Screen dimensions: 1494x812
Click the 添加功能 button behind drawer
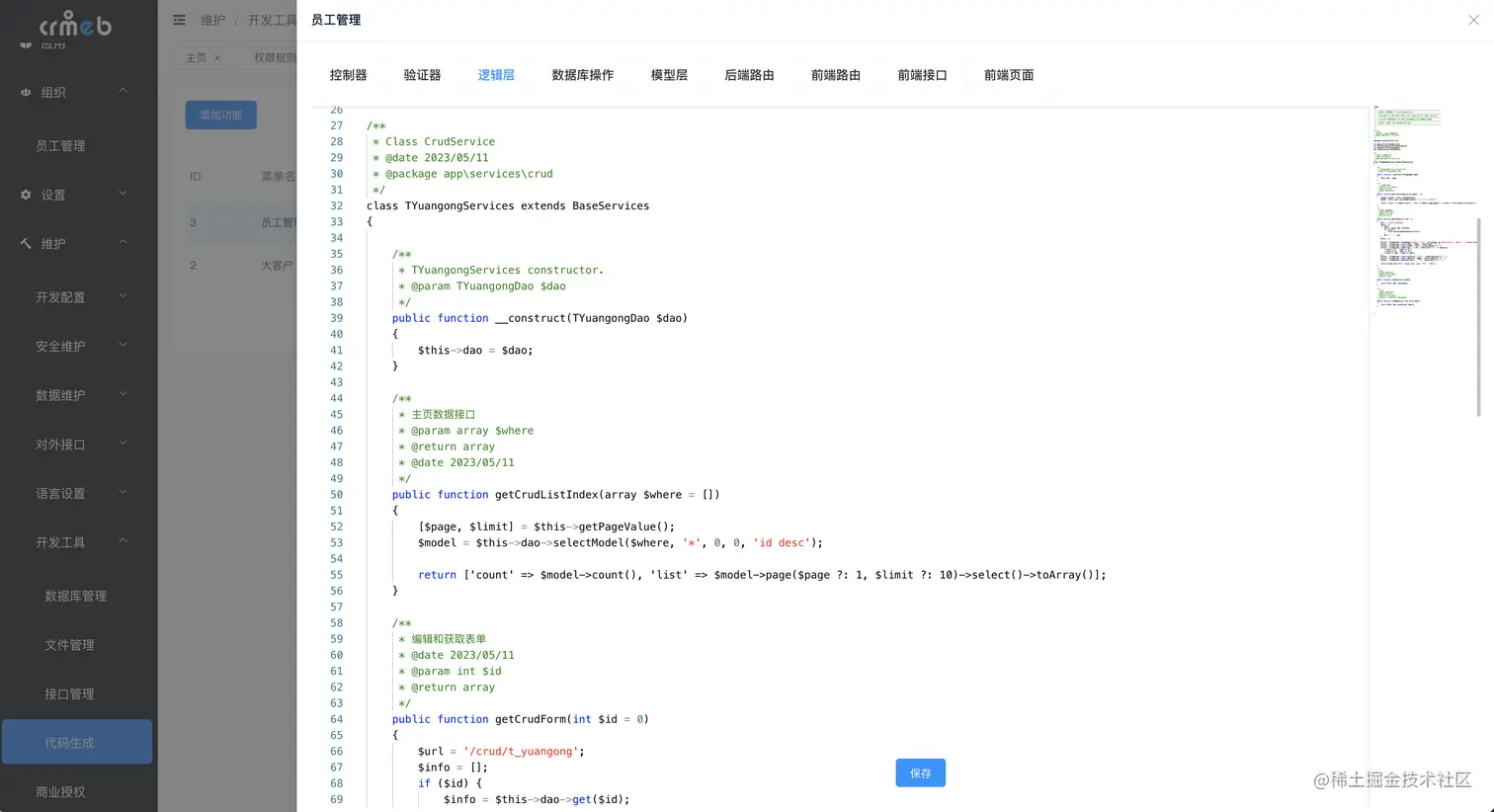point(221,115)
